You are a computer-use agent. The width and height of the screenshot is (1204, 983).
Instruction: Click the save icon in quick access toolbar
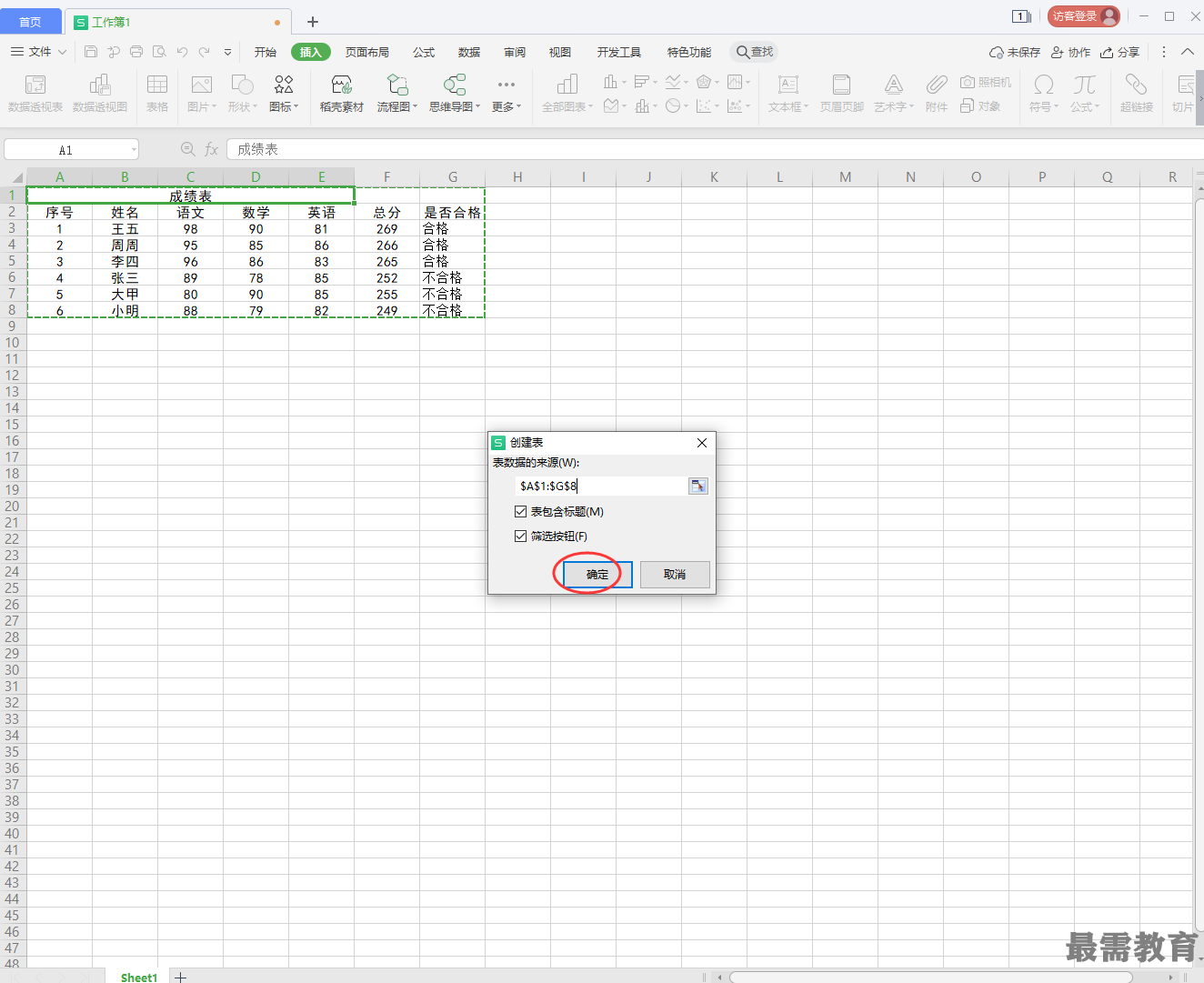[x=91, y=52]
